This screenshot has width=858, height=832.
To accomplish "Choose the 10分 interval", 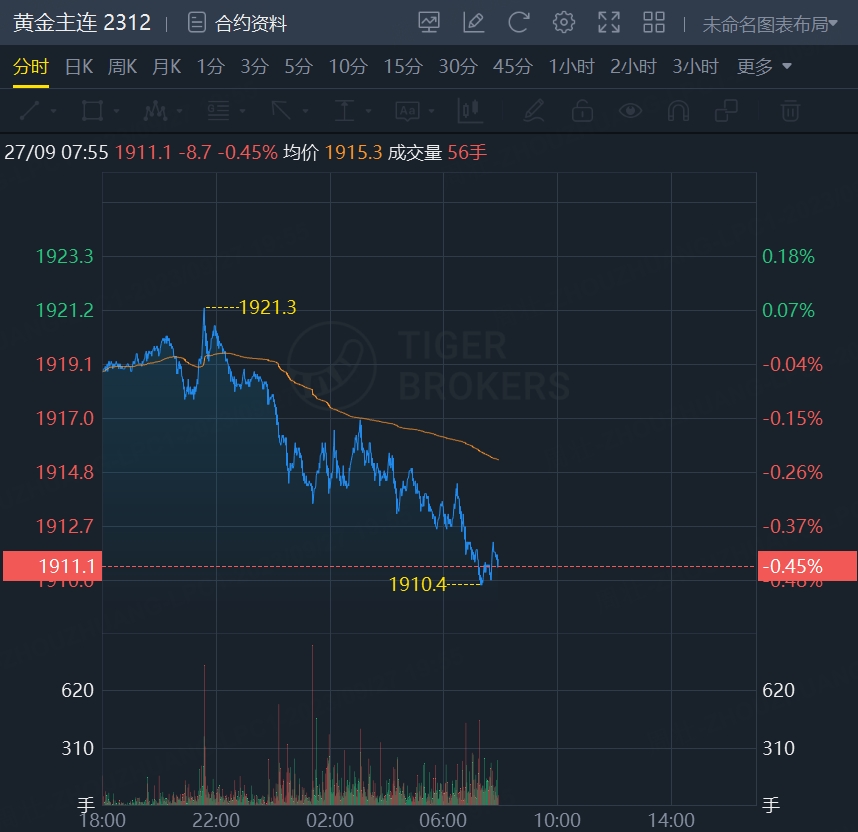I will pyautogui.click(x=348, y=67).
